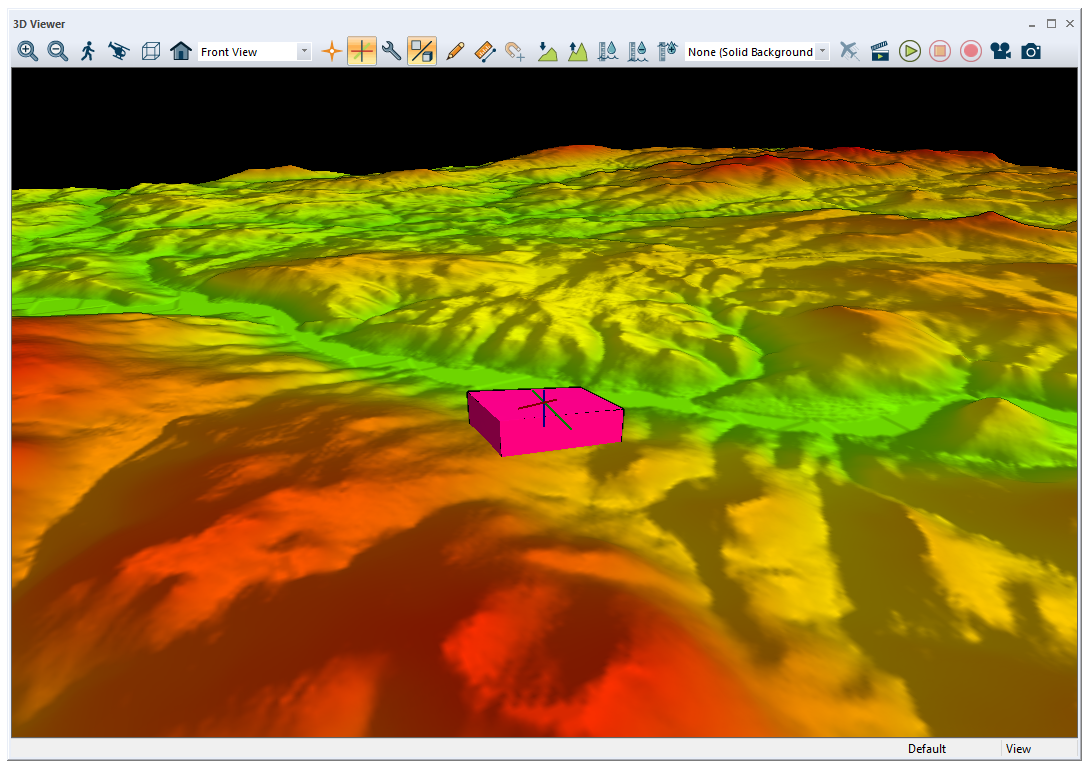Click the water gauge icon with plus droplet
1091x765 pixels.
point(667,52)
